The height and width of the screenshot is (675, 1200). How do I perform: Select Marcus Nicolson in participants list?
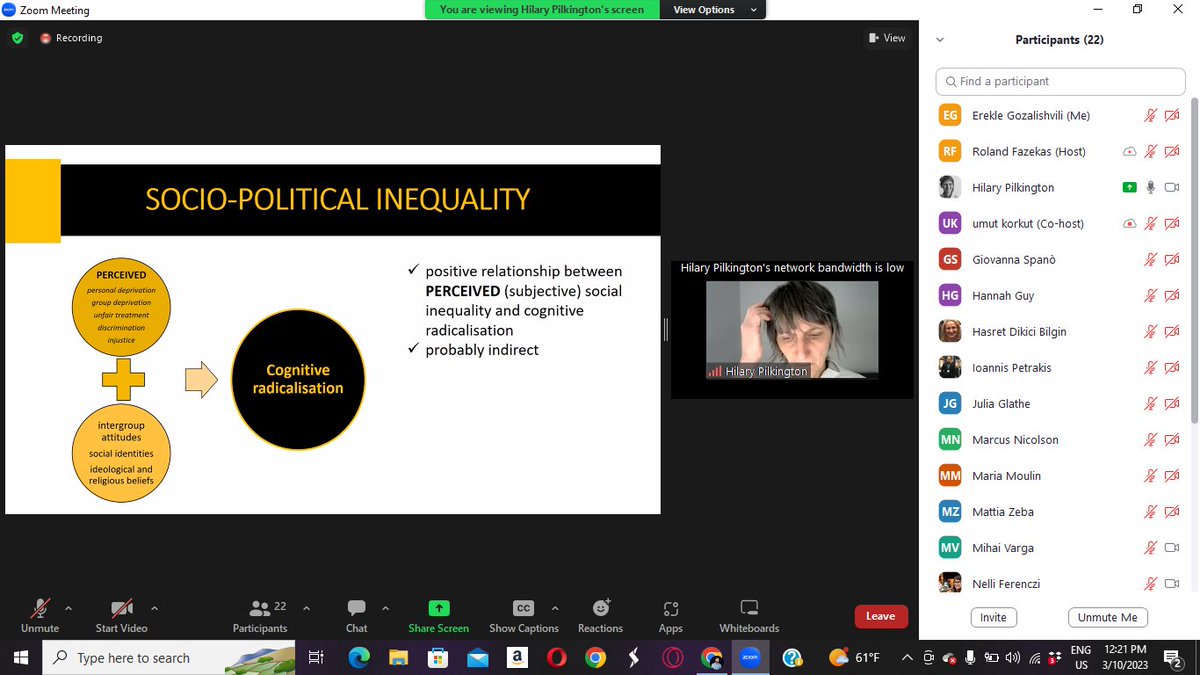[x=1060, y=439]
